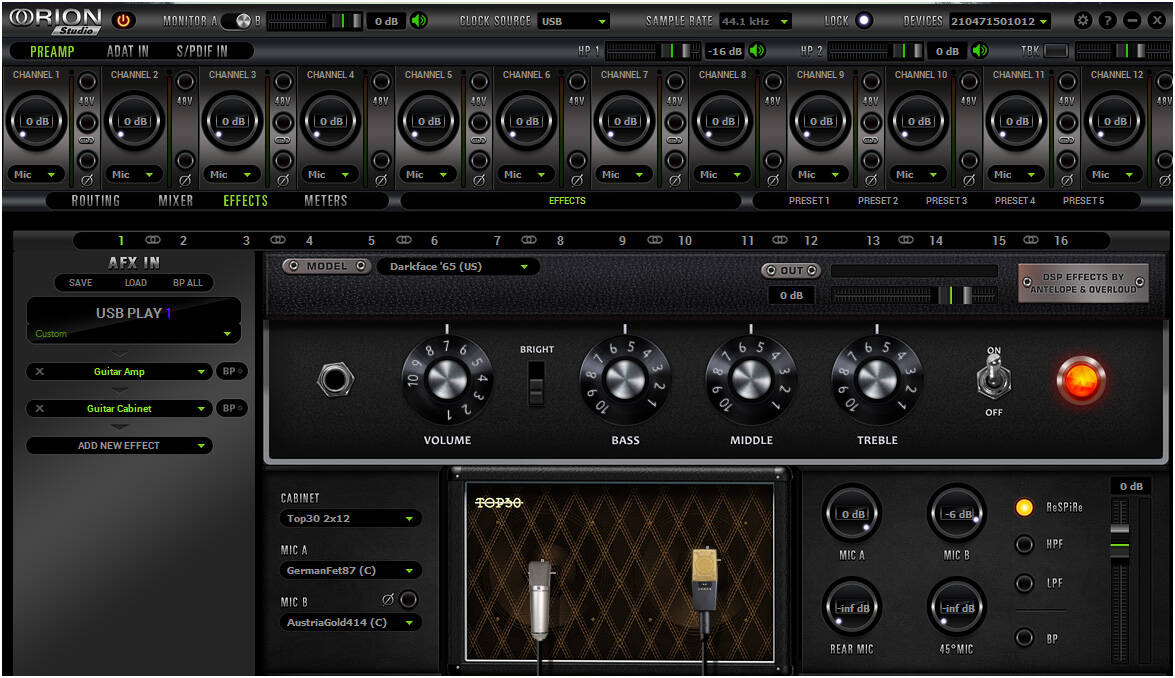Enable 48V phantom on Channel 1
Image resolution: width=1175 pixels, height=678 pixels.
pyautogui.click(x=87, y=82)
